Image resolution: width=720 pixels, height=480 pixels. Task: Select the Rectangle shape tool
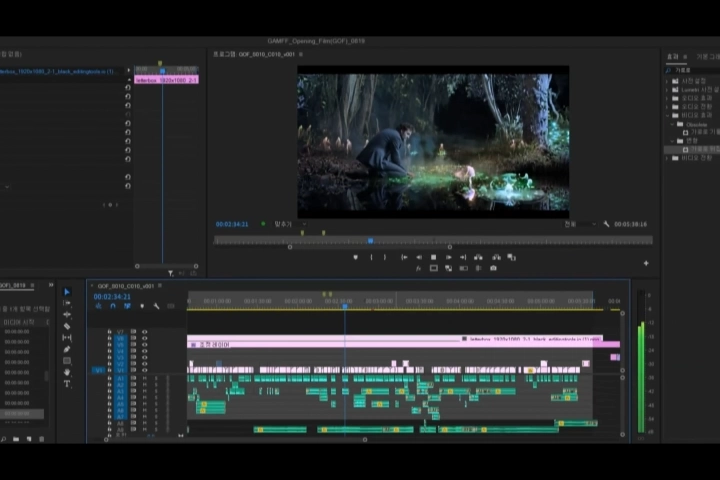point(67,361)
